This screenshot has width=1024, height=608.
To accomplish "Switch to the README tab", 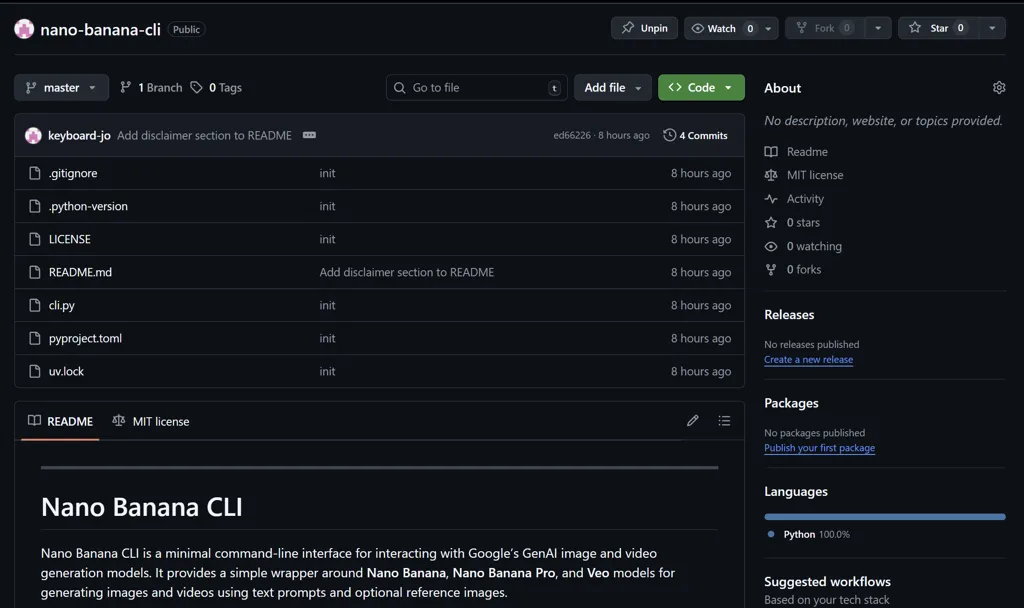I will tap(60, 421).
